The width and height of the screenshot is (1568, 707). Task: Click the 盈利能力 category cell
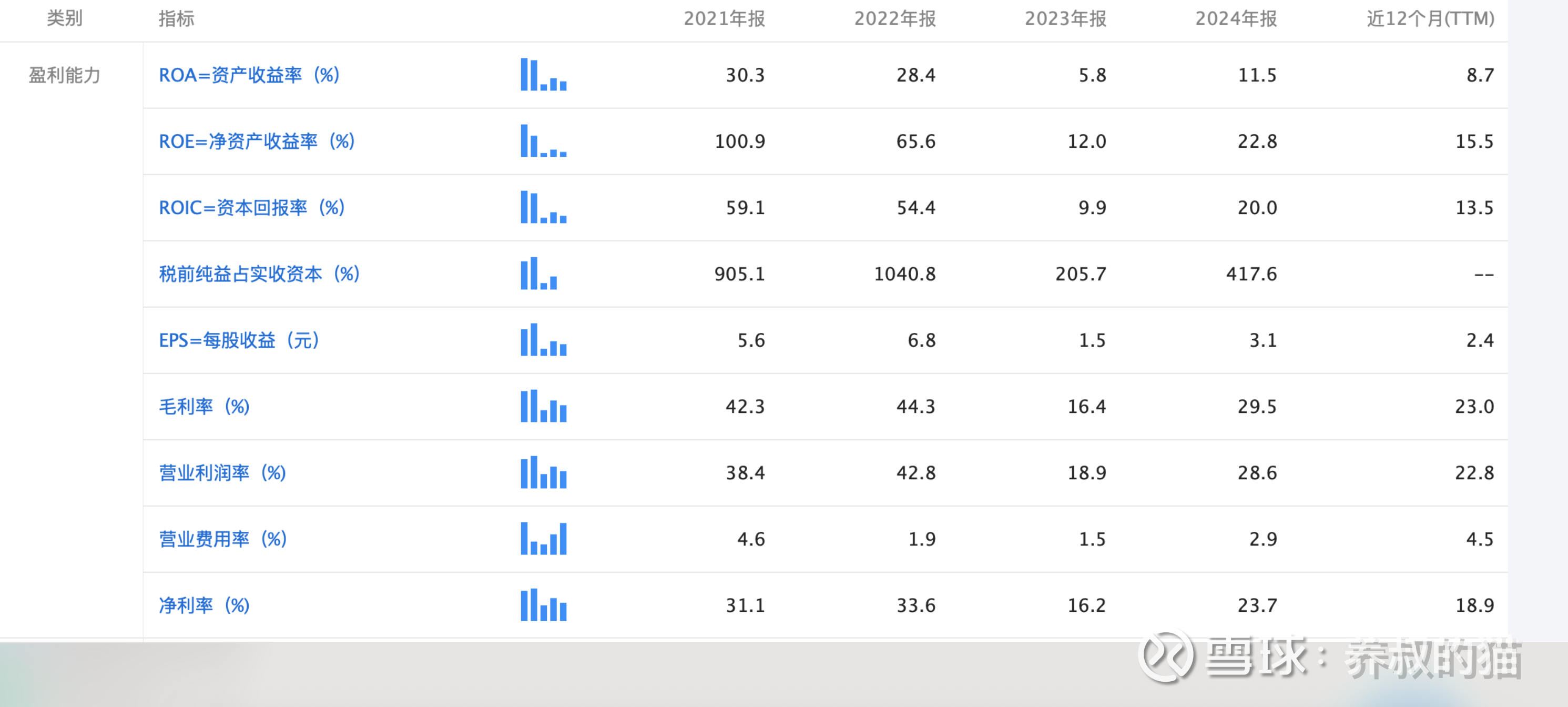[65, 75]
